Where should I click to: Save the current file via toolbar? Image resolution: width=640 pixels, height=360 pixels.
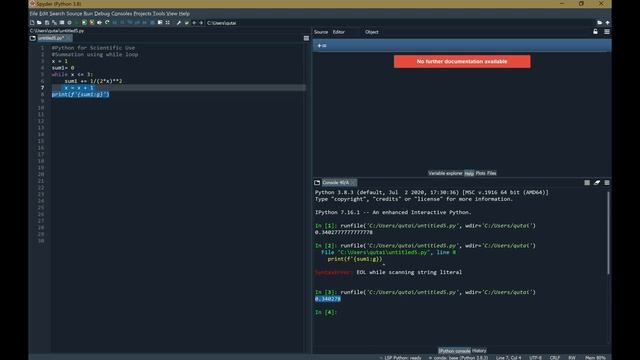pyautogui.click(x=47, y=23)
